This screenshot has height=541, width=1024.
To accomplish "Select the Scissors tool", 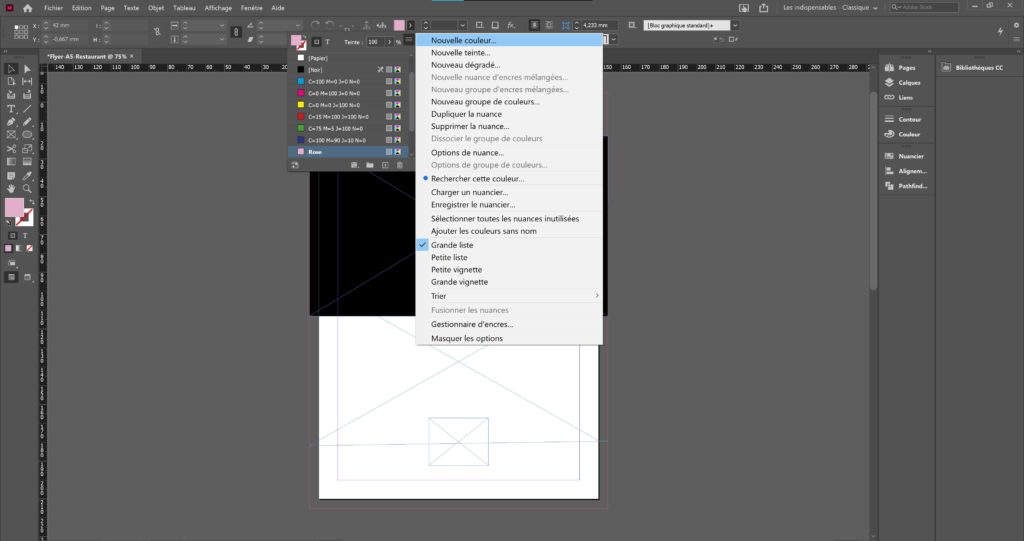I will coord(11,149).
